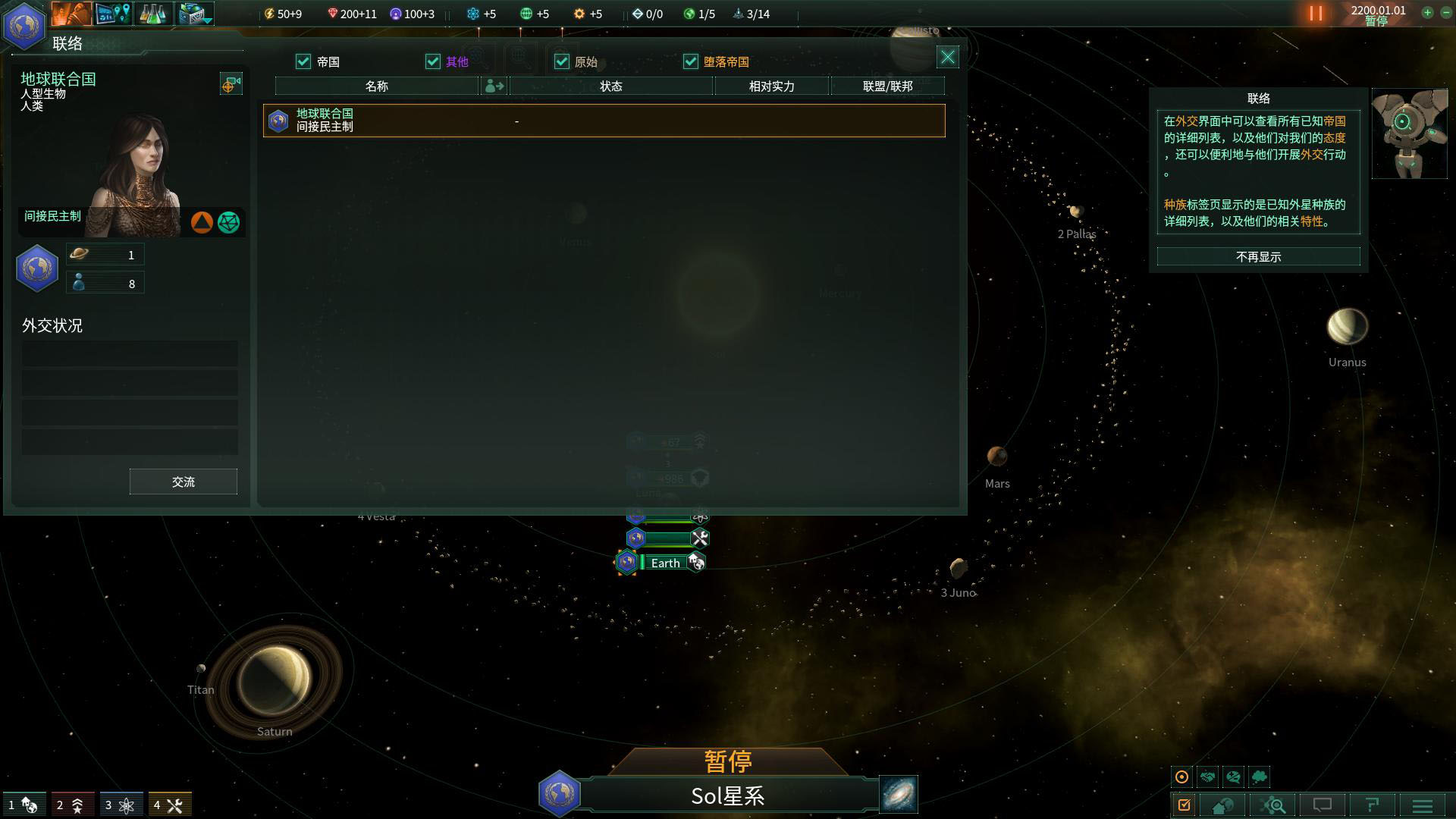Expand the 外交状况 diplomatic status section
Viewport: 1456px width, 819px height.
pos(52,325)
